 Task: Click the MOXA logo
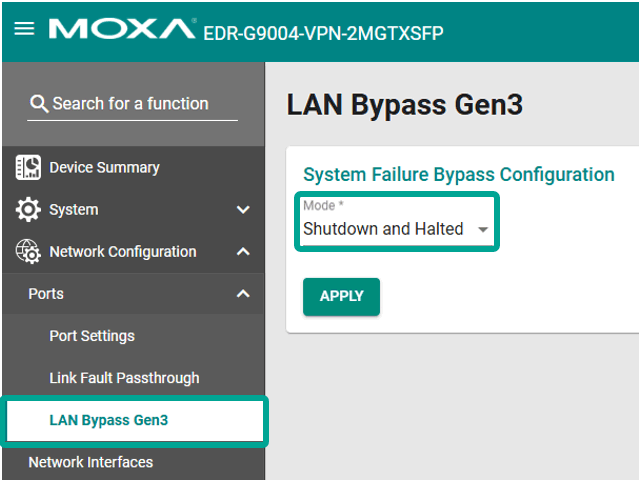pos(122,30)
